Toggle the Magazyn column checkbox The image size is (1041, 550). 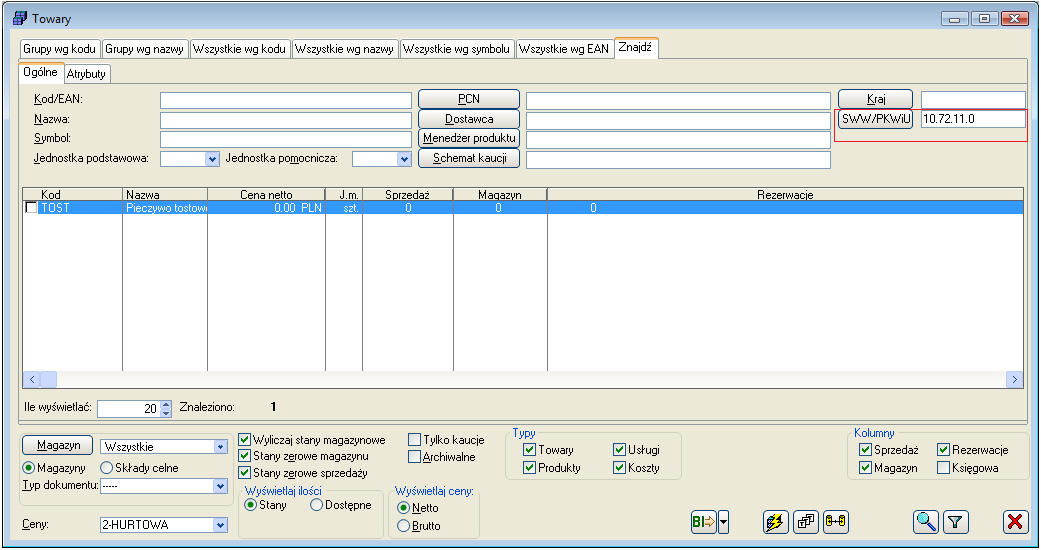(865, 468)
